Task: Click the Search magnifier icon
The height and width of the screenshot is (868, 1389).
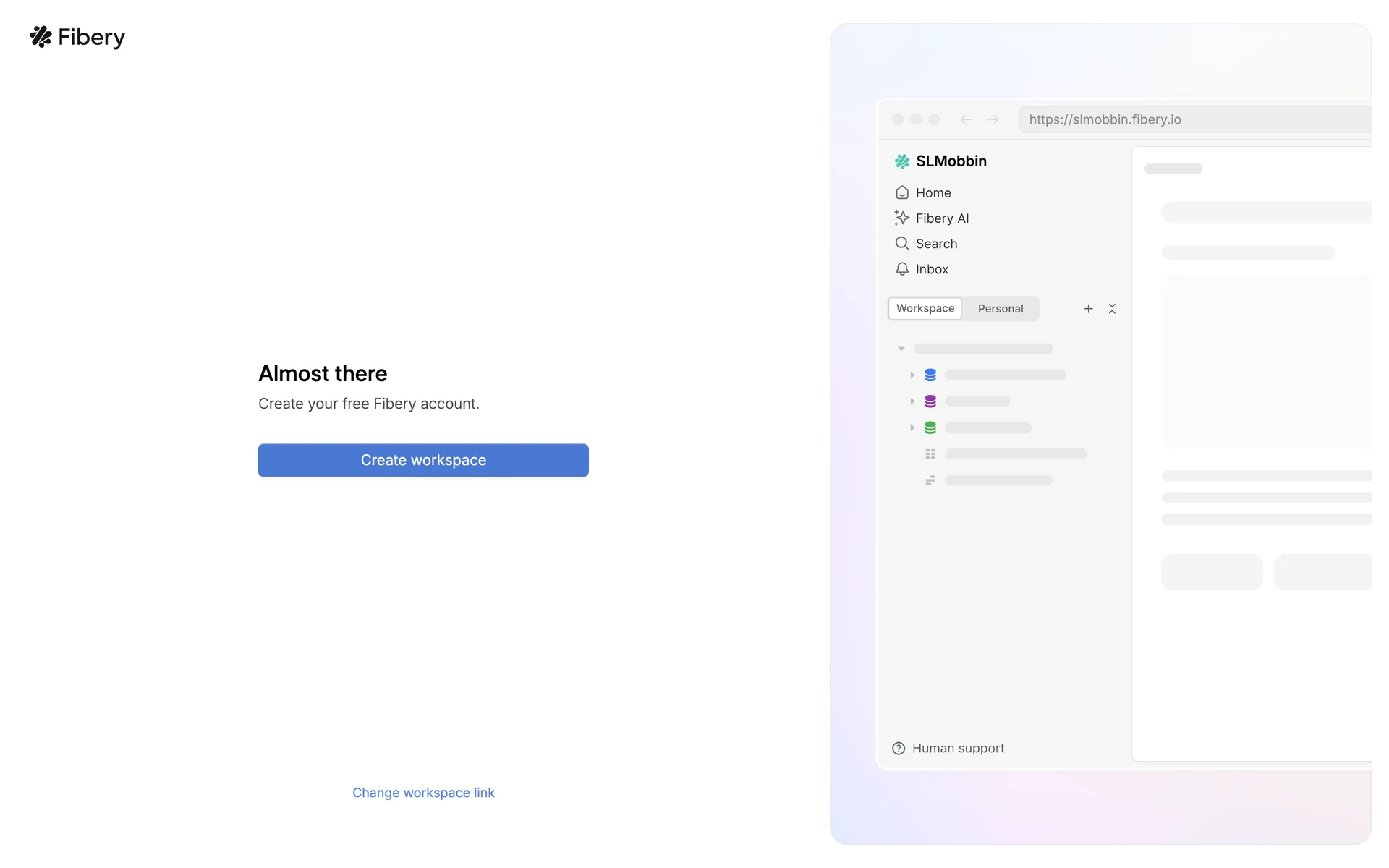Action: pyautogui.click(x=901, y=243)
